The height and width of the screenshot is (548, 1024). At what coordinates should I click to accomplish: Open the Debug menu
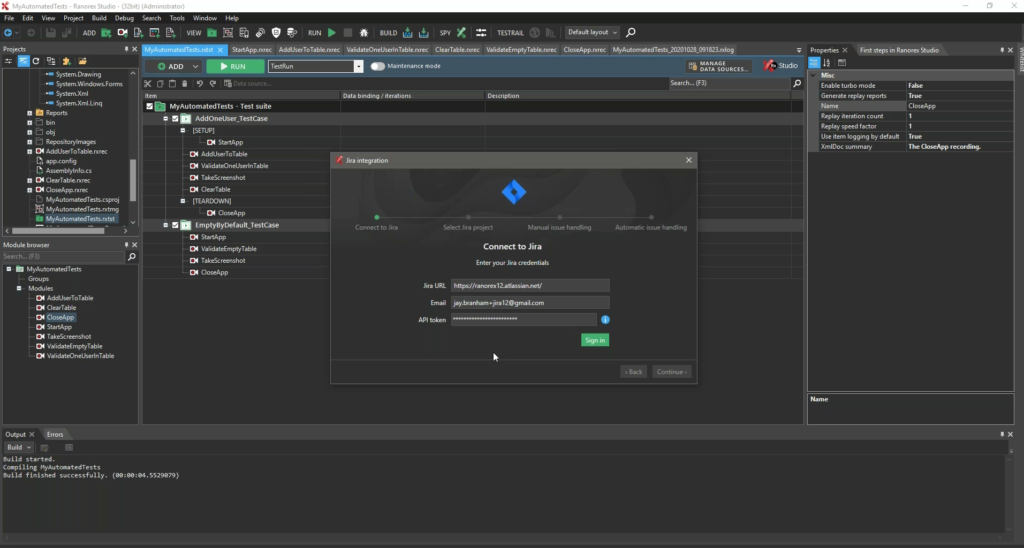[123, 18]
